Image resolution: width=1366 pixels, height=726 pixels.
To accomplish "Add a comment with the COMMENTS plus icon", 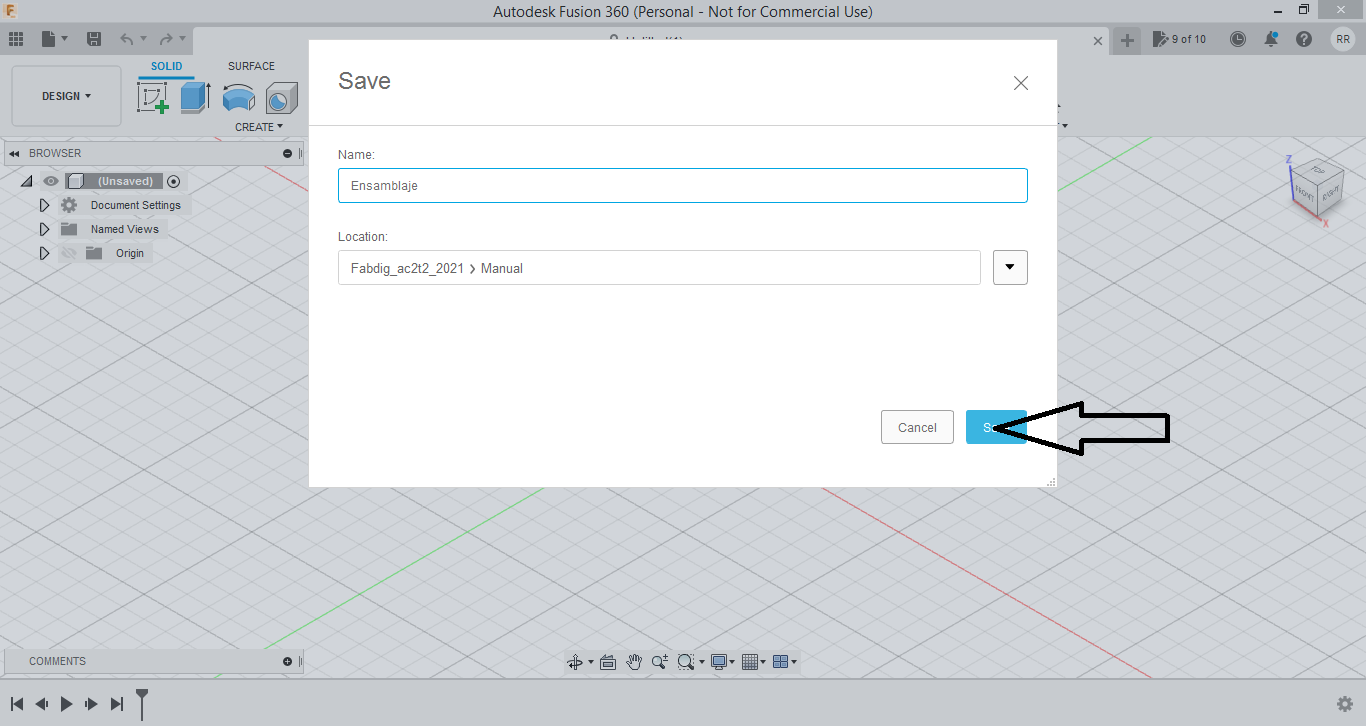I will tap(288, 661).
